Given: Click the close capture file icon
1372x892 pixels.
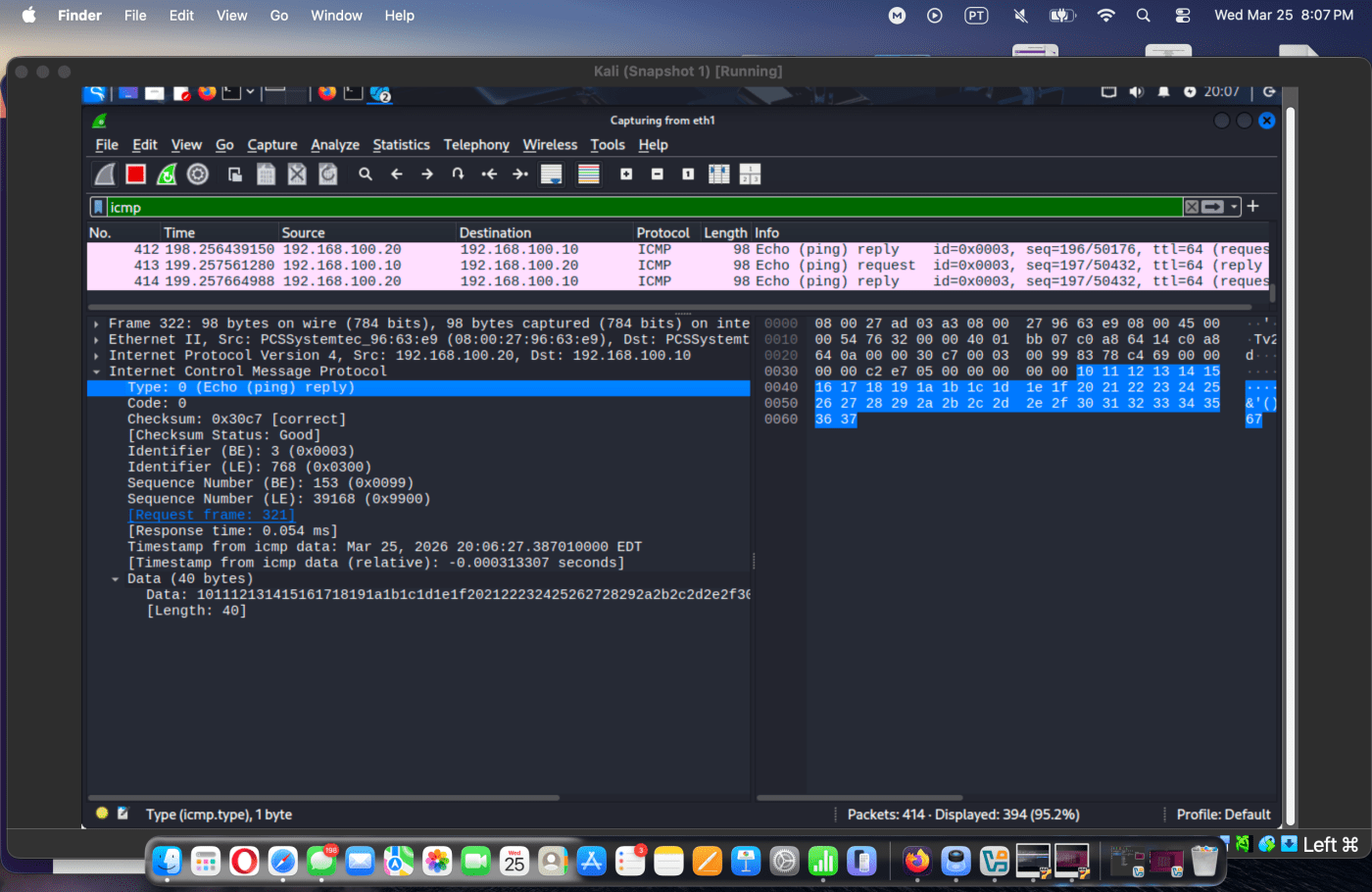Looking at the screenshot, I should coord(297,174).
